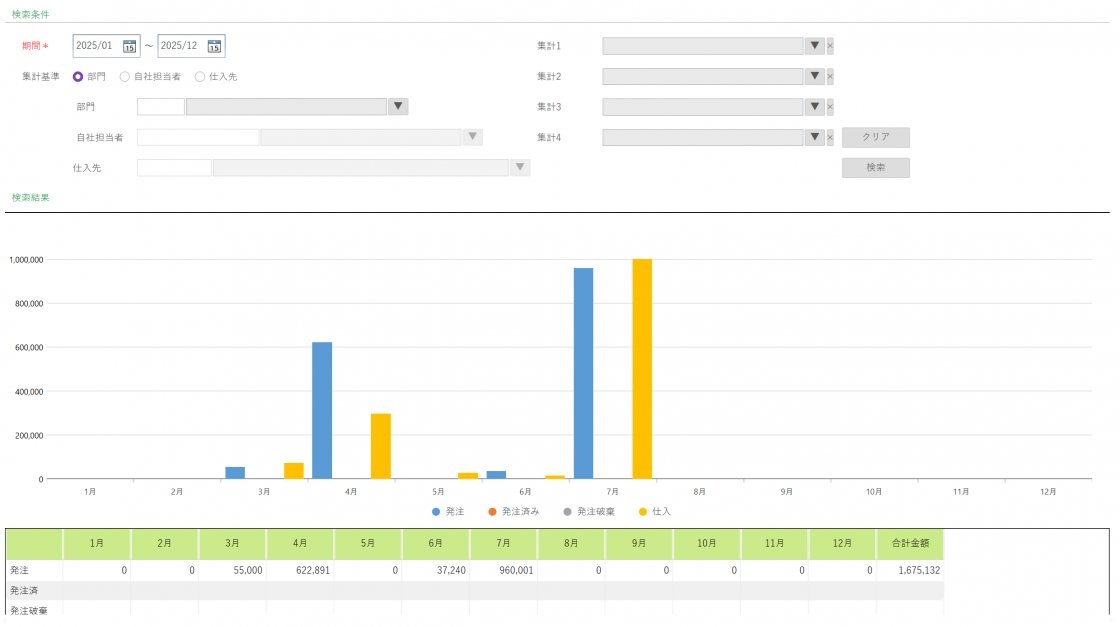This screenshot has width=1120, height=627.
Task: Click the 合計金額 column header
Action: pos(909,544)
